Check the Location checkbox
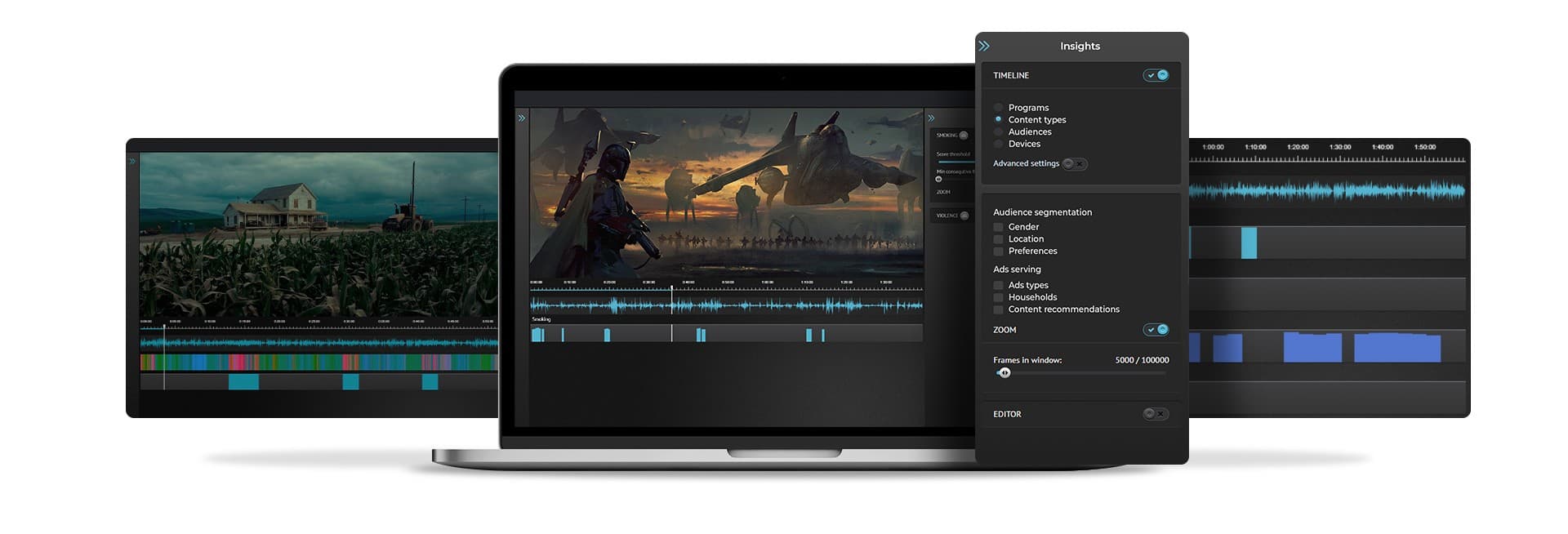The width and height of the screenshot is (1568, 534). [998, 239]
